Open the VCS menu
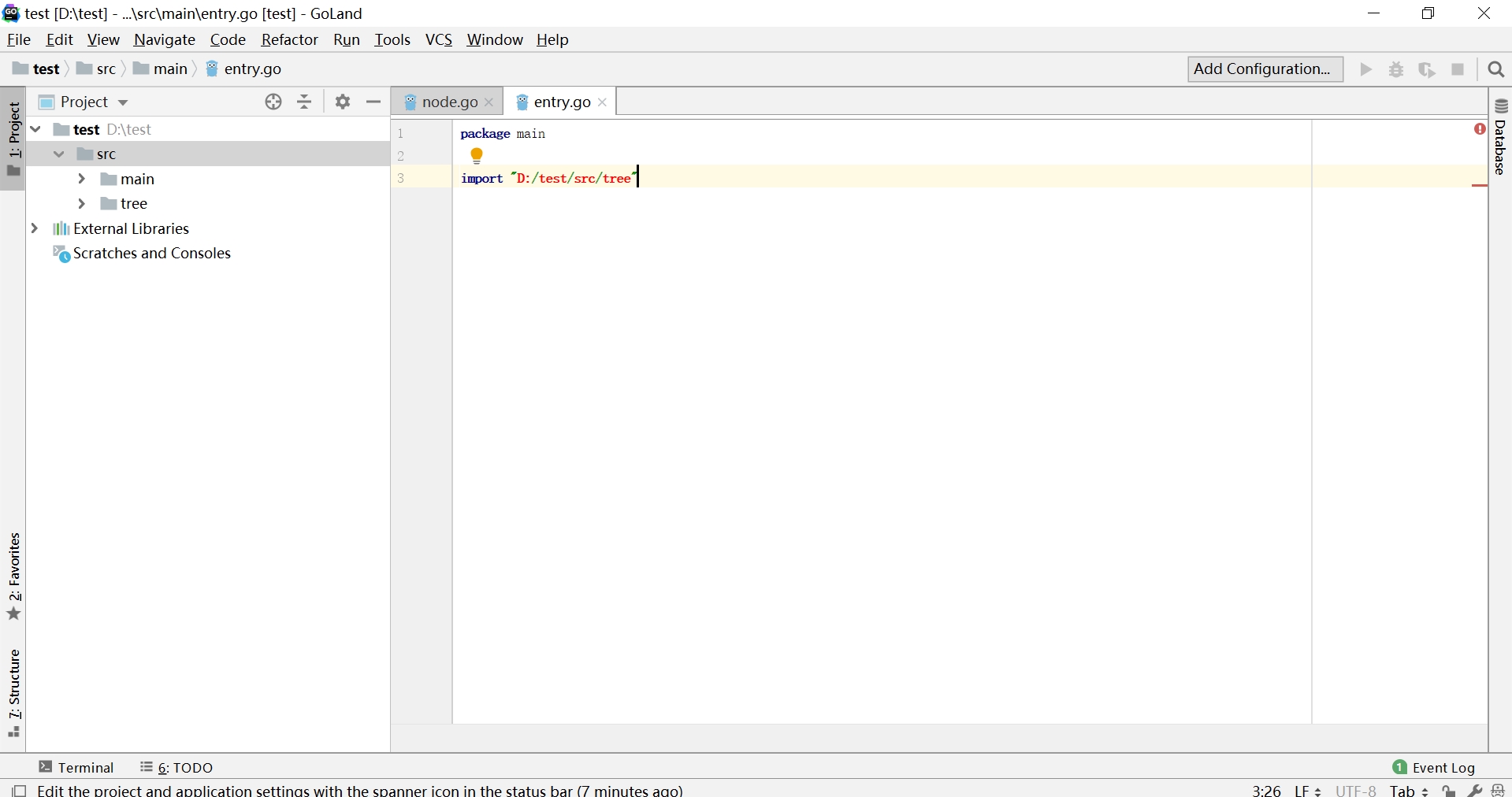The height and width of the screenshot is (797, 1512). (x=439, y=39)
